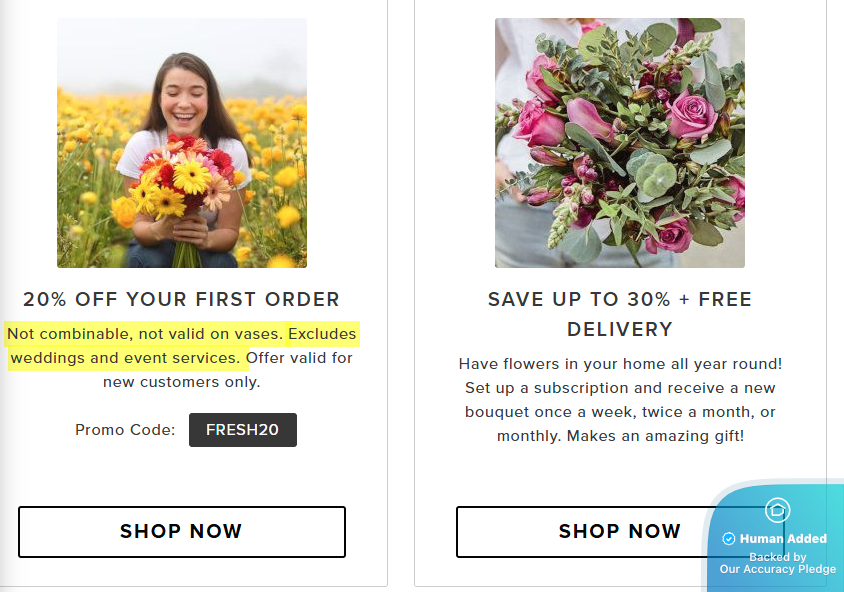844x592 pixels.
Task: Click the Promo Code label
Action: 125,430
